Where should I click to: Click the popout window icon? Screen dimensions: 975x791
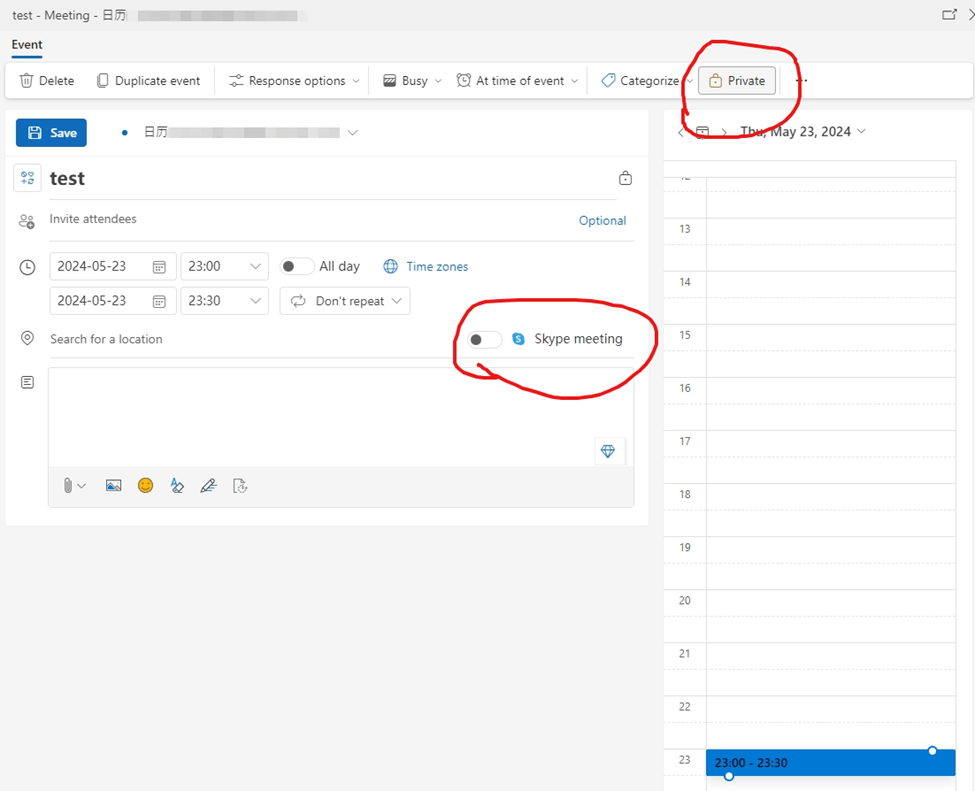coord(950,14)
